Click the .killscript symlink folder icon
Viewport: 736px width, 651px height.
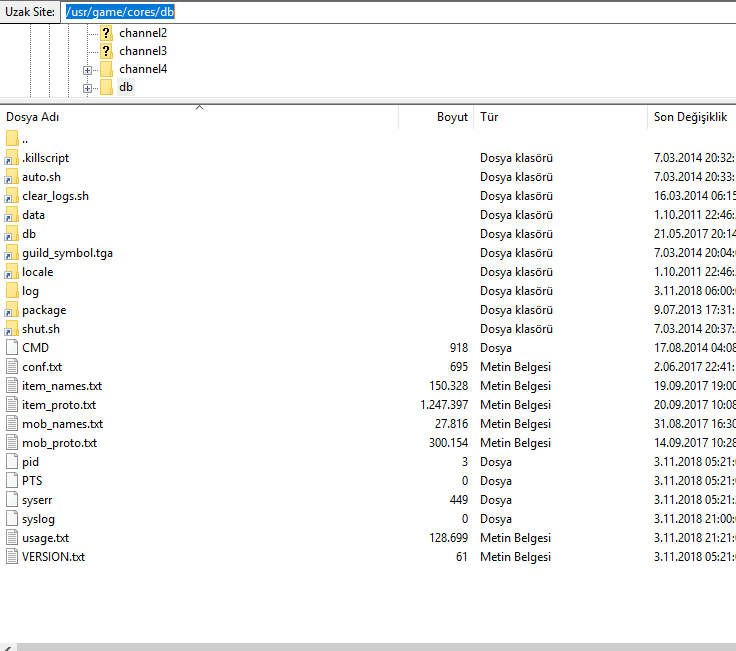click(12, 158)
